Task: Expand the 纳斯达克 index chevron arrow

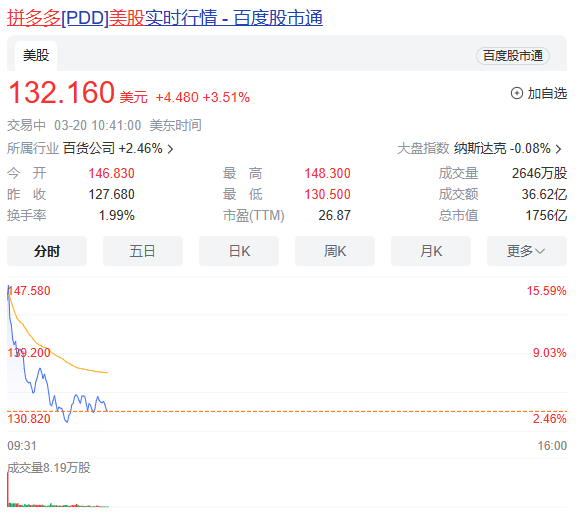Action: 558,149
